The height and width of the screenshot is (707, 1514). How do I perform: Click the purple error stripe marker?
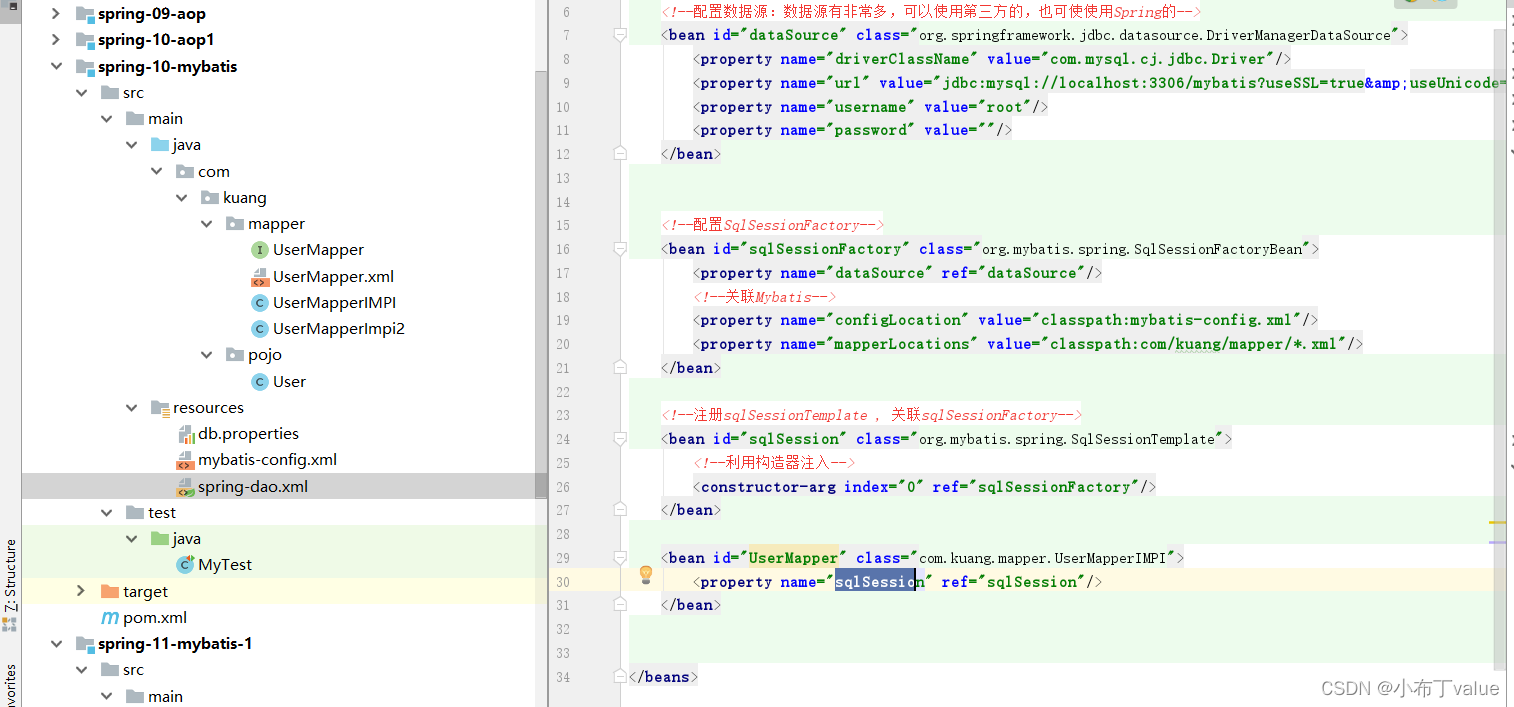1497,542
